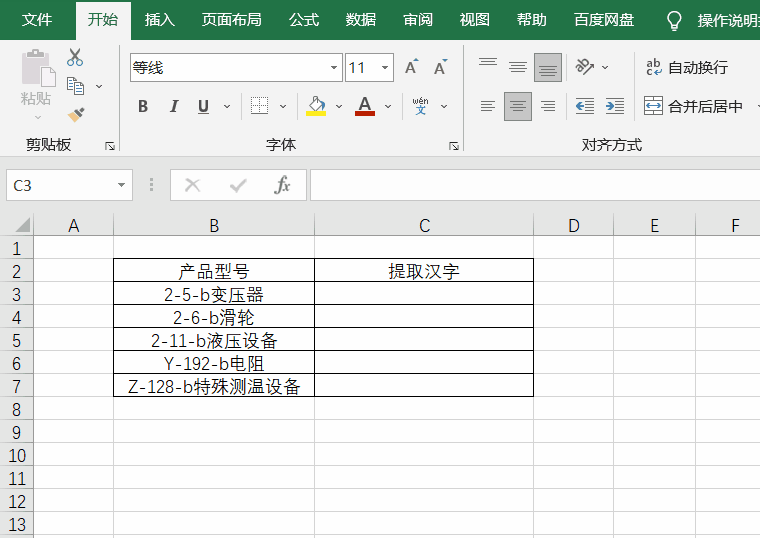Screen dimensions: 760x538
Task: Expand the fill color dropdown arrow
Action: tap(339, 106)
